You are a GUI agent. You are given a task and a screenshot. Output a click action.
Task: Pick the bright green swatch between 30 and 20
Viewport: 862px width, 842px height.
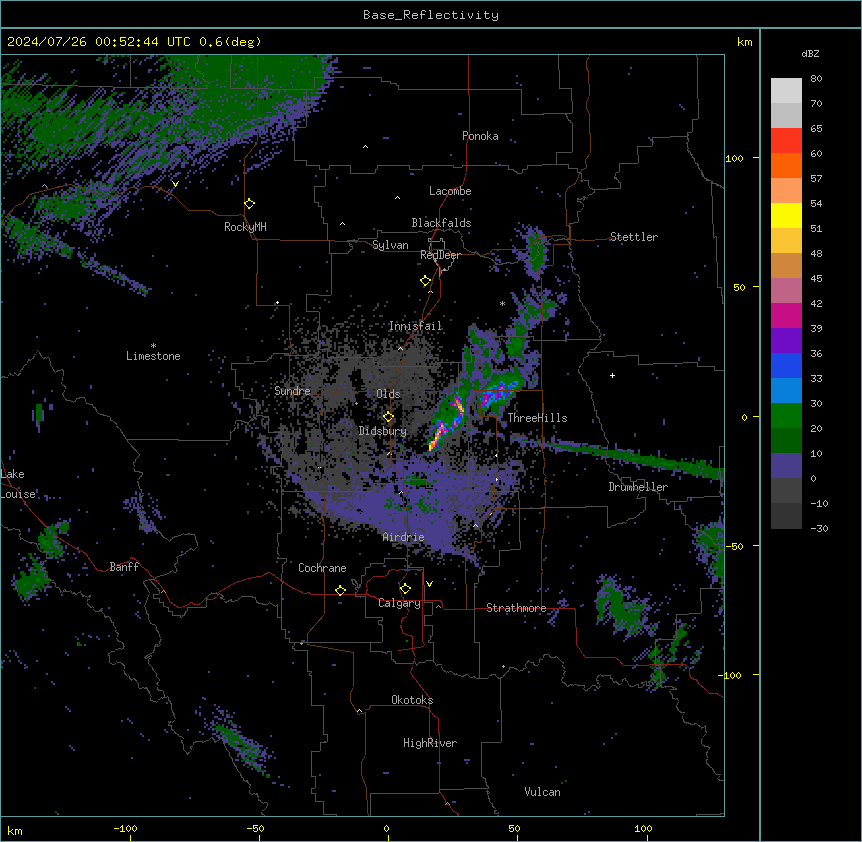786,416
